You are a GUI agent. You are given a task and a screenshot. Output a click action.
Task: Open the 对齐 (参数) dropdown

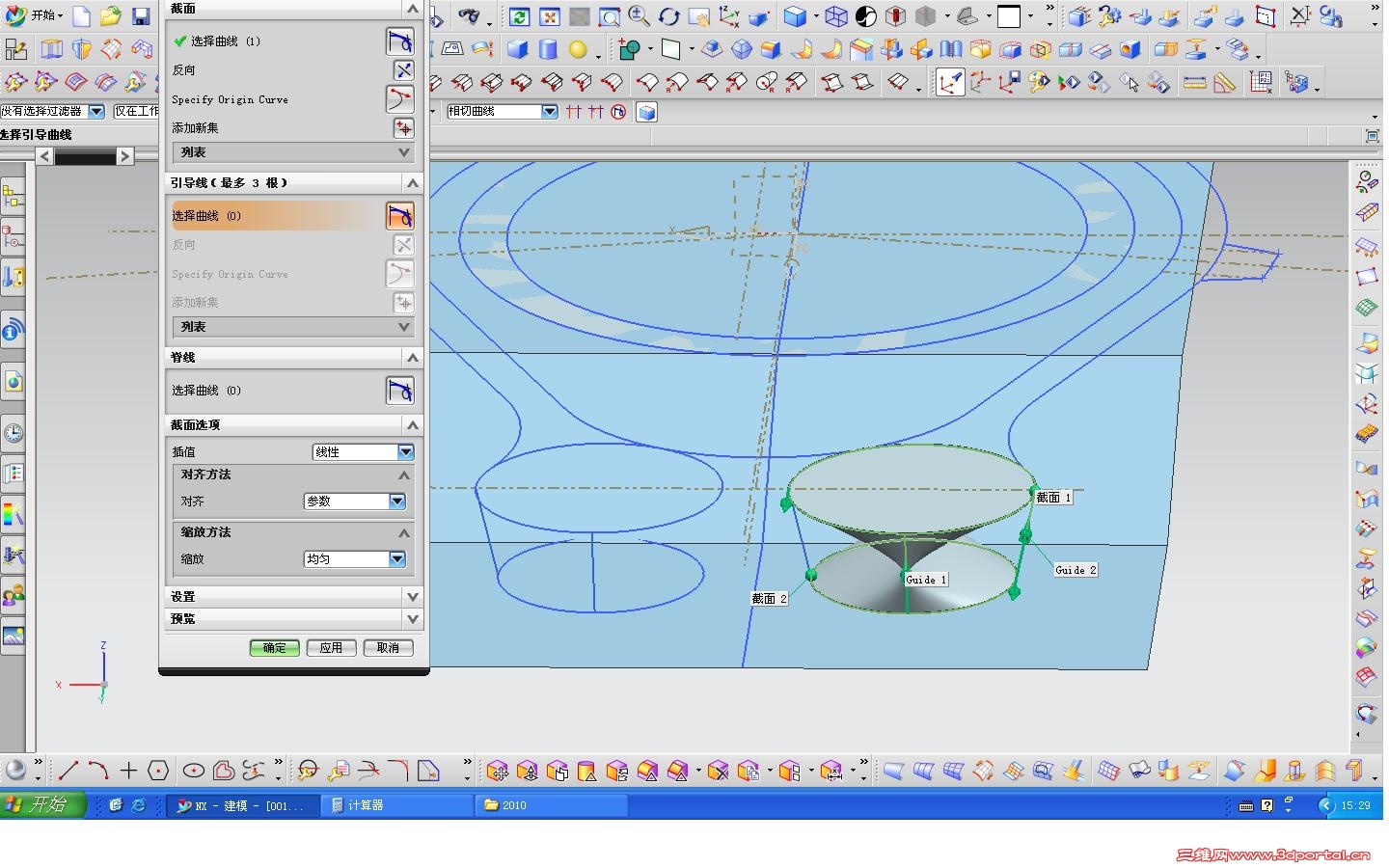coord(396,502)
